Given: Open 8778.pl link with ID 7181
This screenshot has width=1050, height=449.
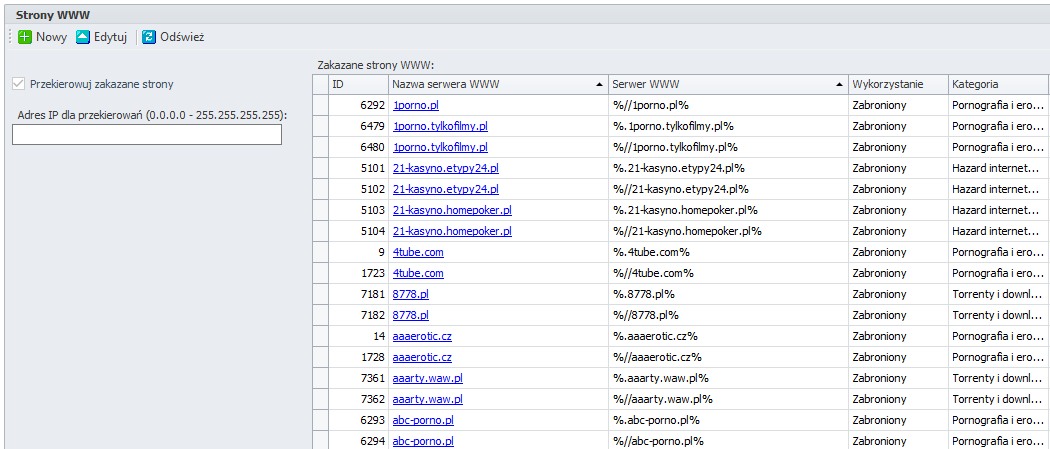Looking at the screenshot, I should click(x=410, y=294).
